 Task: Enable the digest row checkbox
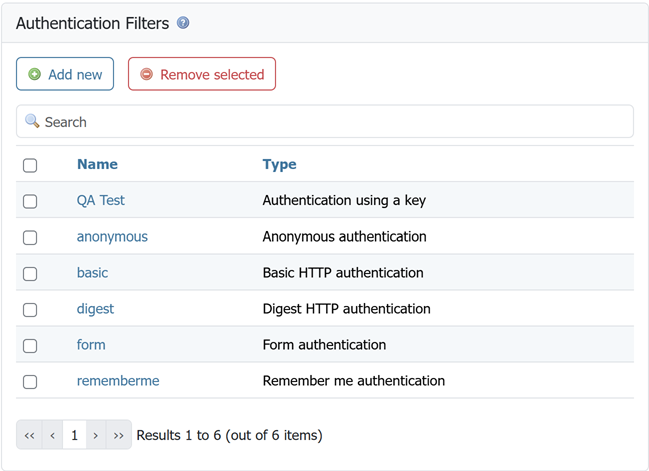pos(30,309)
